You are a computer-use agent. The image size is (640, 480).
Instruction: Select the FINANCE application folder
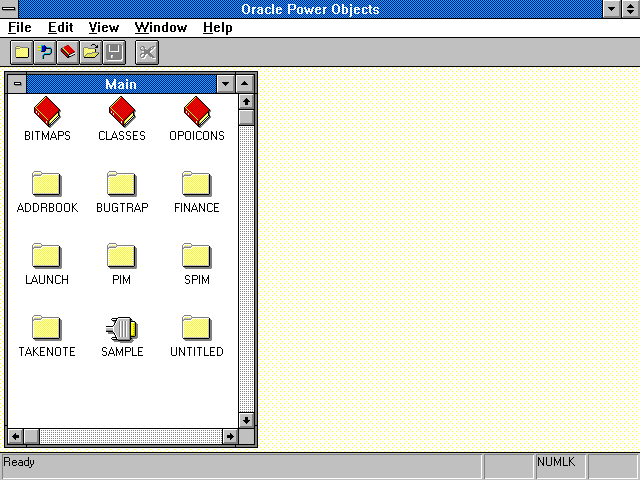(196, 183)
